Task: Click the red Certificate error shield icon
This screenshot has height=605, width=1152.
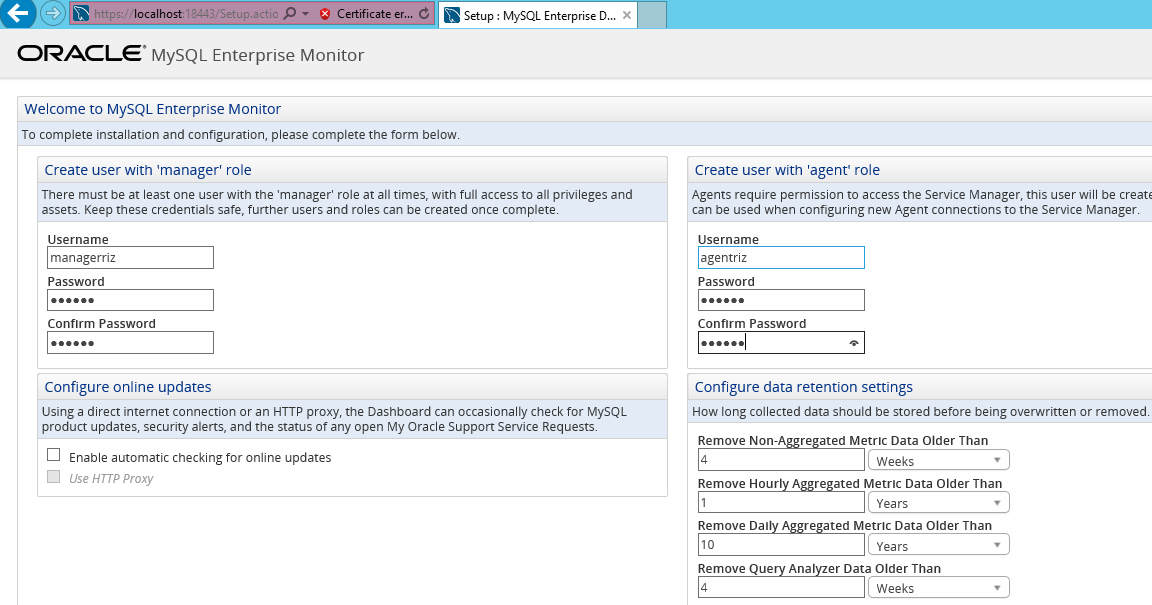Action: (x=325, y=14)
